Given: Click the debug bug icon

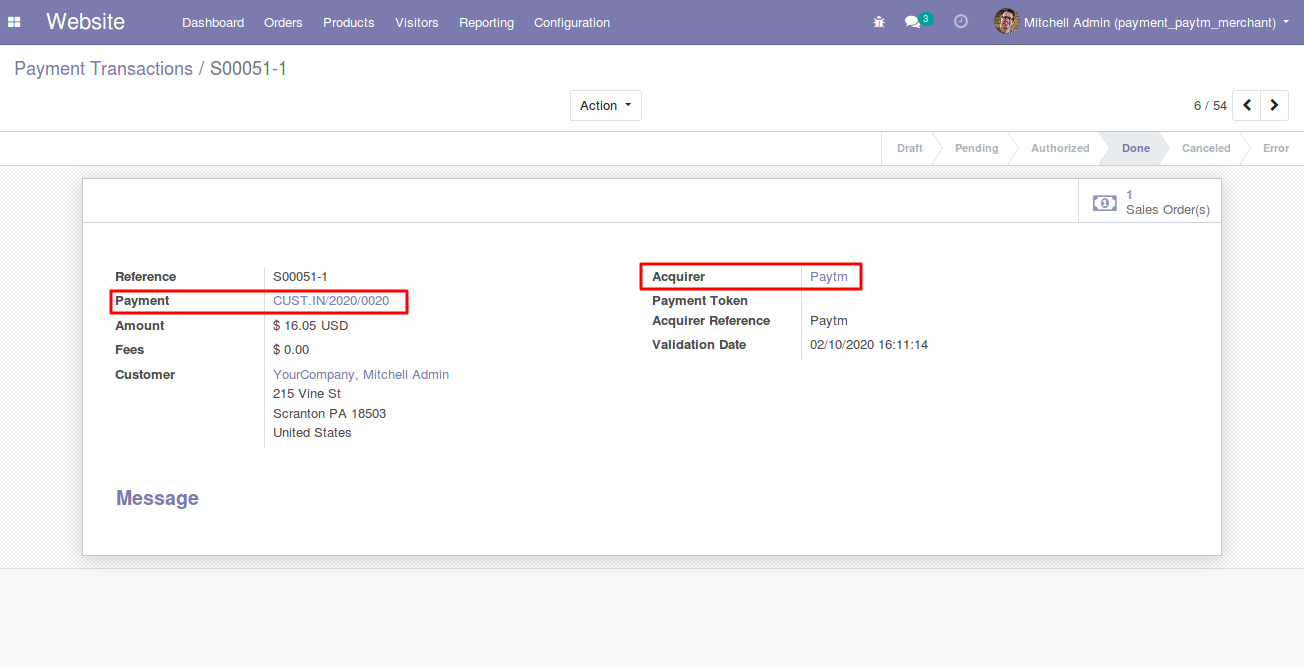Looking at the screenshot, I should 879,22.
